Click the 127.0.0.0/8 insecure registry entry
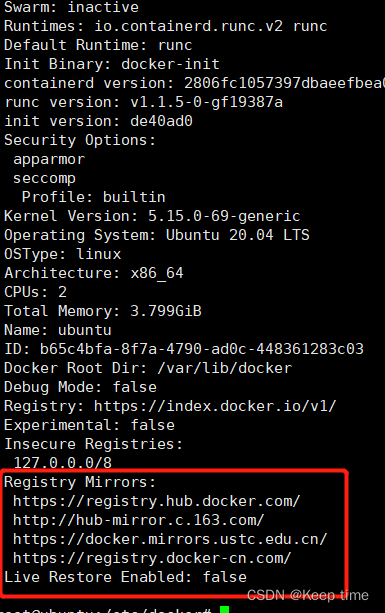The width and height of the screenshot is (385, 613). tap(63, 463)
